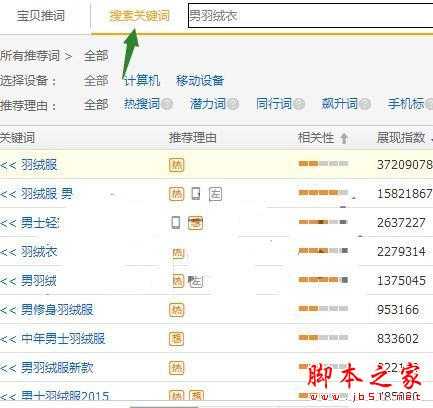Click the keyword 羽绒服 in the first row

(39, 165)
